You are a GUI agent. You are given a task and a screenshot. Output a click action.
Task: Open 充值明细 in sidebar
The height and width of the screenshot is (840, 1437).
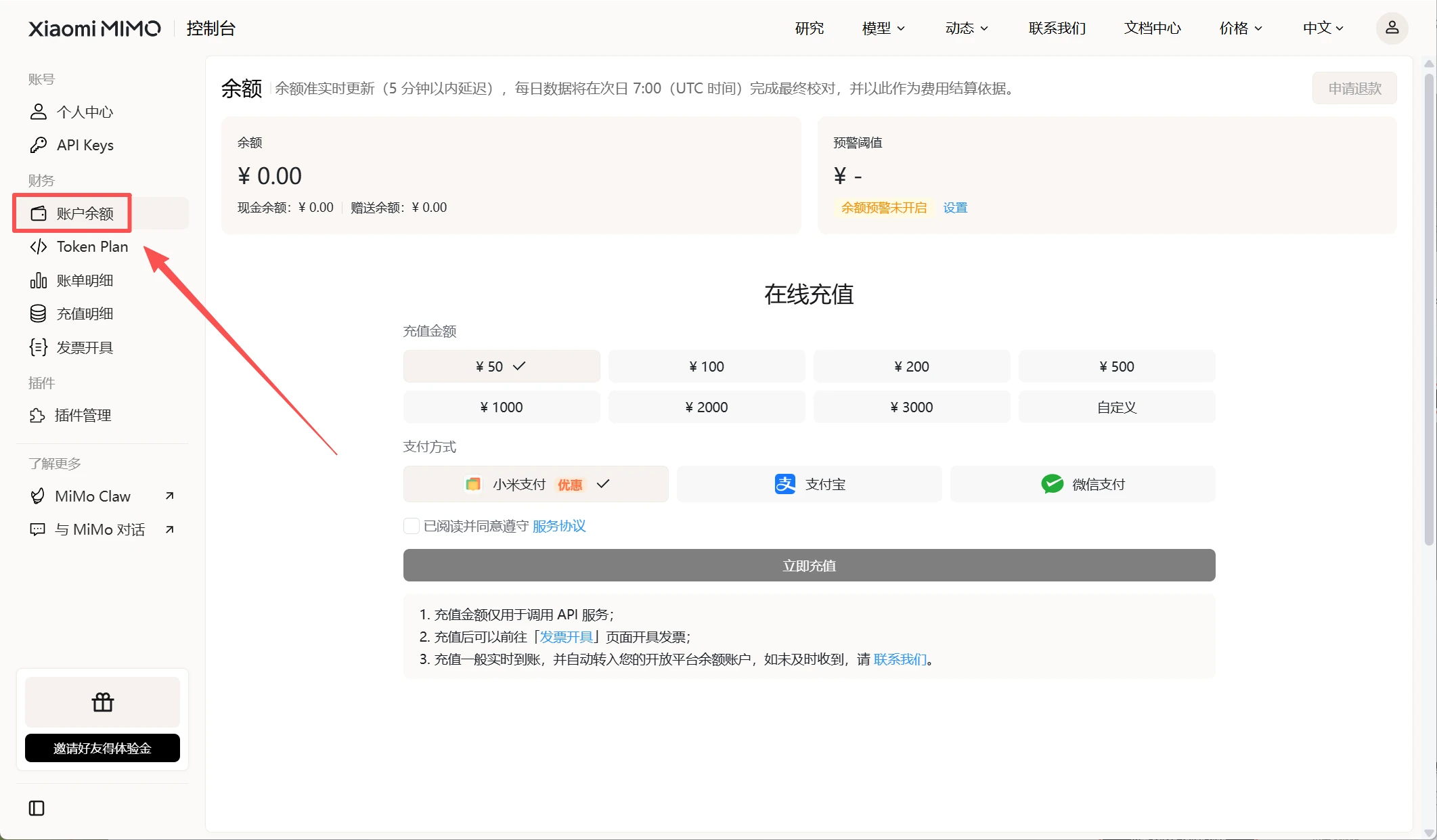point(102,313)
